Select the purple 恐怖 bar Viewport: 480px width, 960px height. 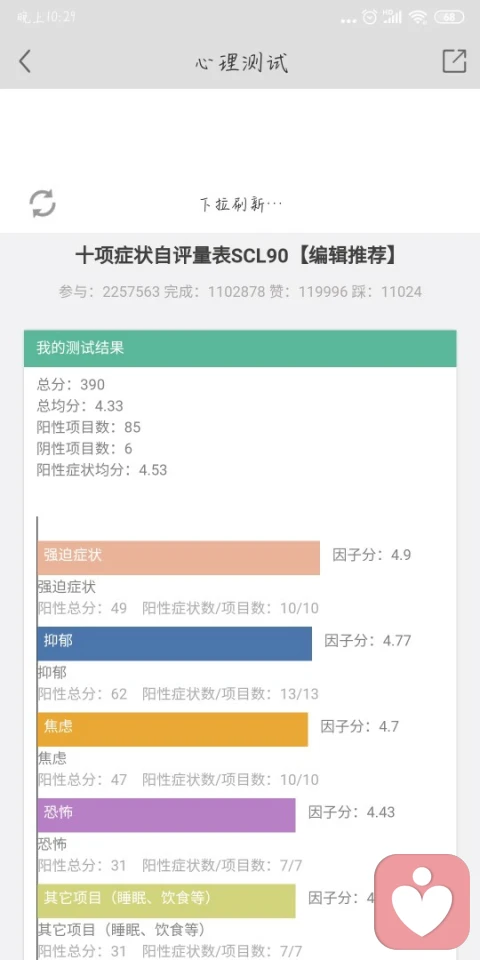(x=167, y=815)
